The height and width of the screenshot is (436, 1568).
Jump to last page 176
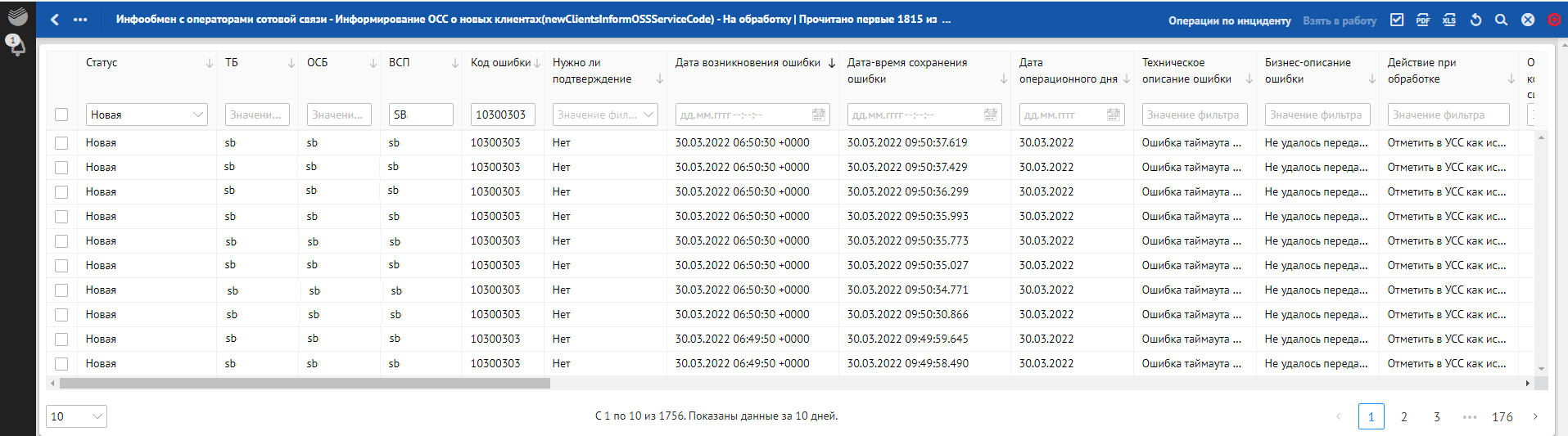1502,416
